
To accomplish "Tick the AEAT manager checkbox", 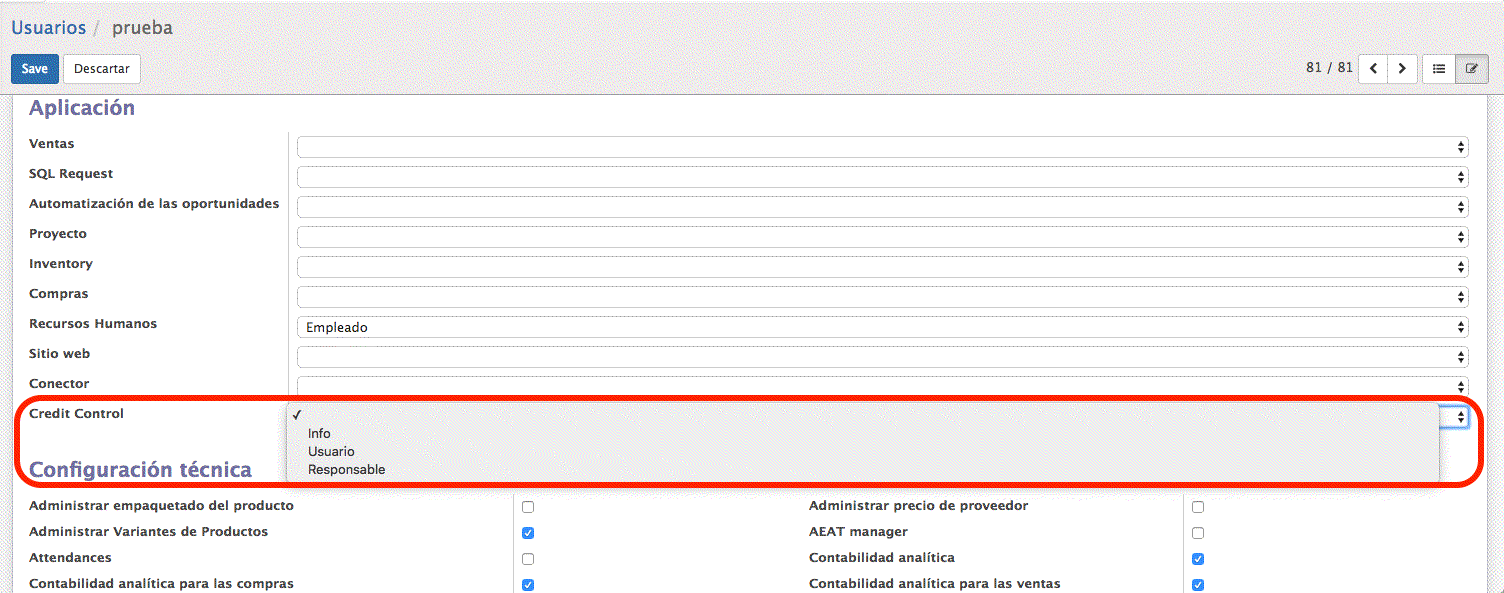I will point(1198,533).
